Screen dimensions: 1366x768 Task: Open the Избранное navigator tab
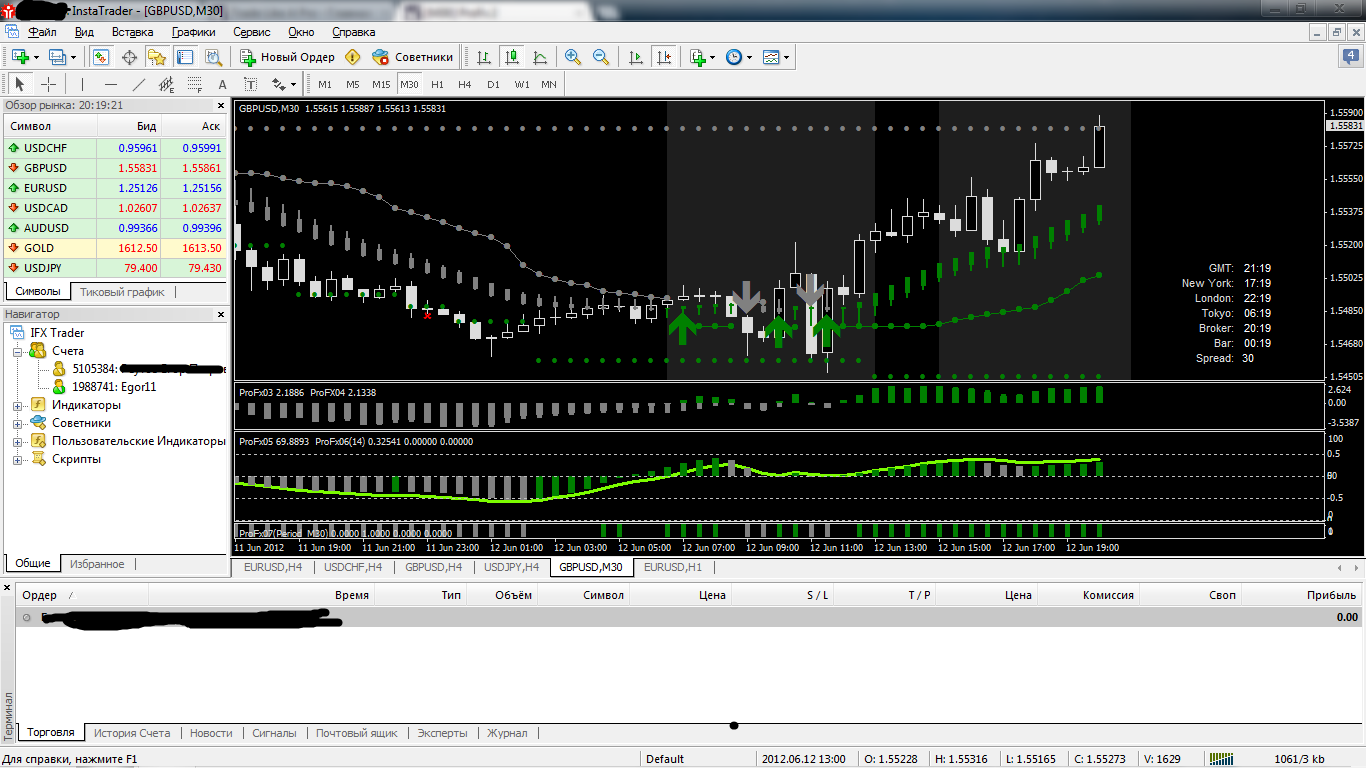(97, 564)
